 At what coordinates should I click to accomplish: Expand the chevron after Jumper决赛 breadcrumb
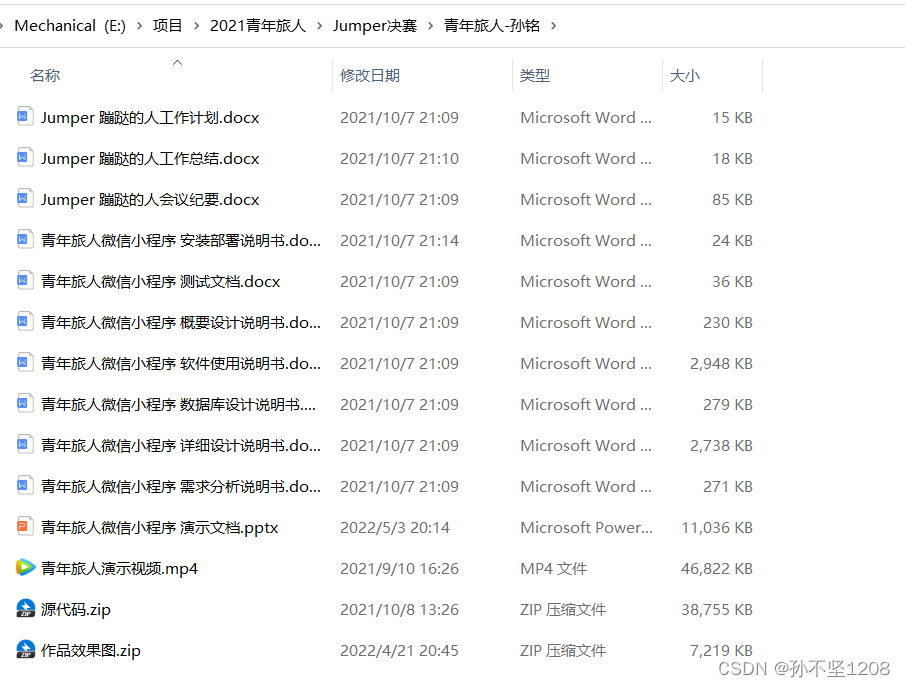431,26
